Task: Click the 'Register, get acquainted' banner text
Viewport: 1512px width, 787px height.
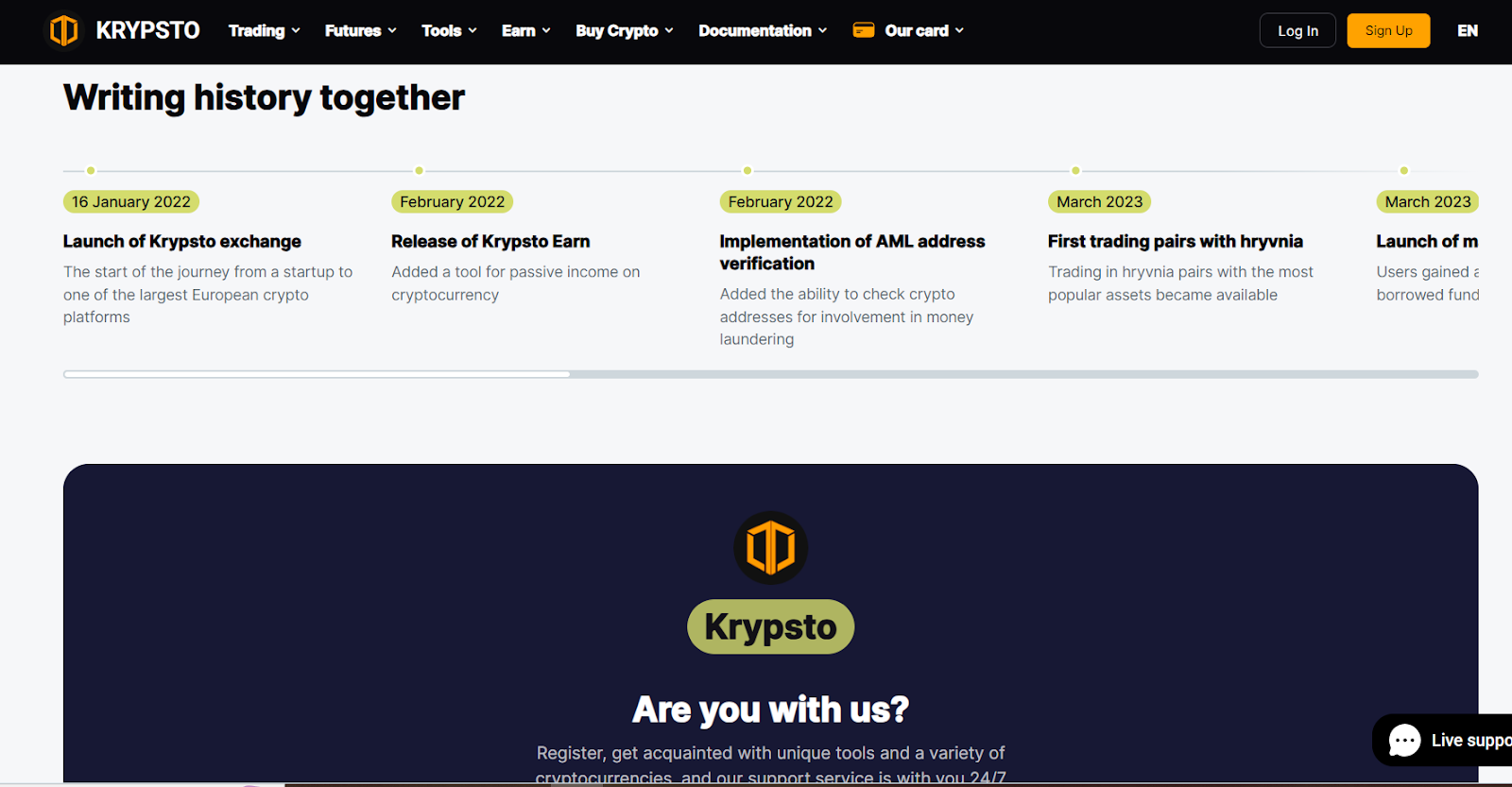Action: [x=771, y=764]
